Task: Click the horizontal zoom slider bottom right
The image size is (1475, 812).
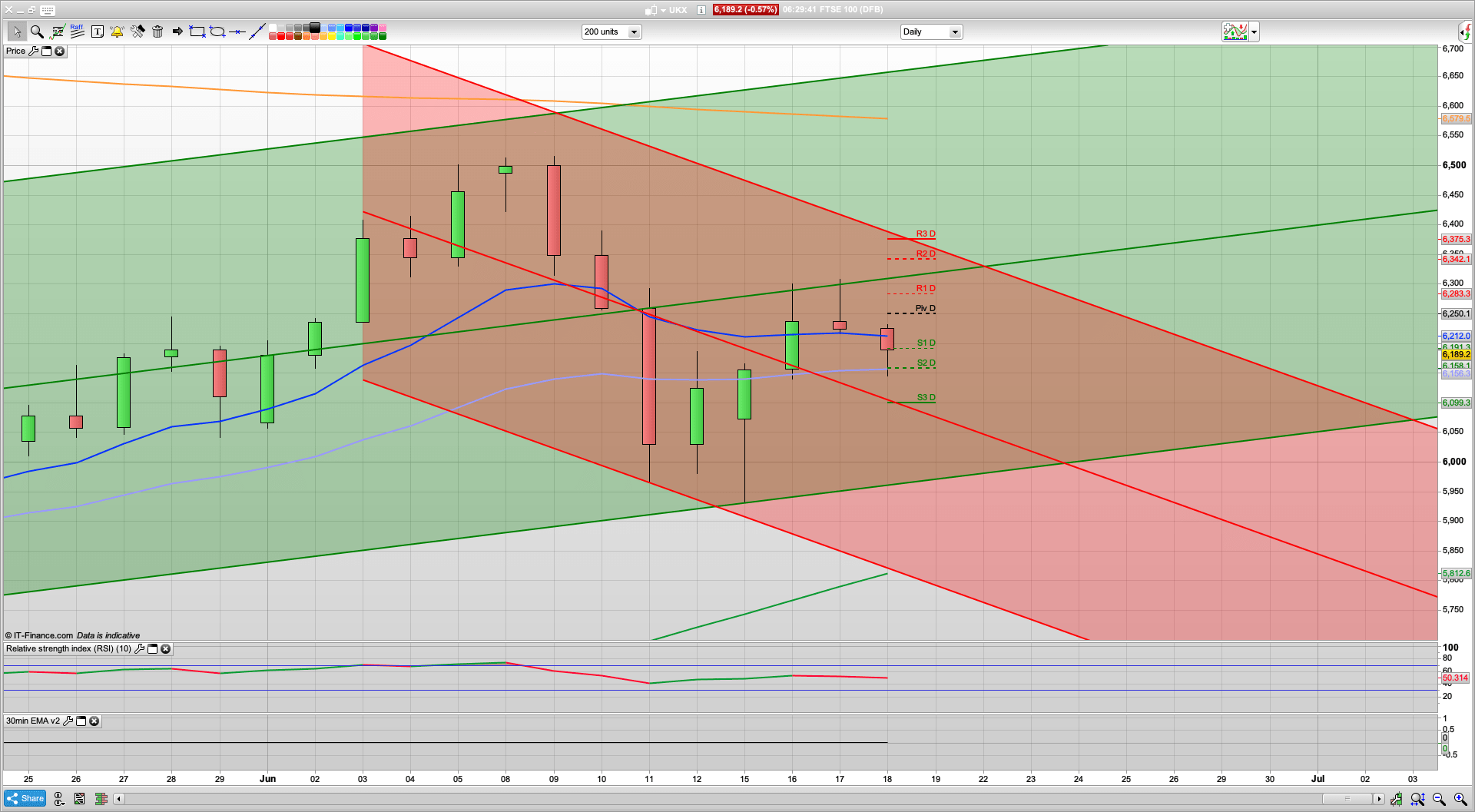Action: [1347, 799]
